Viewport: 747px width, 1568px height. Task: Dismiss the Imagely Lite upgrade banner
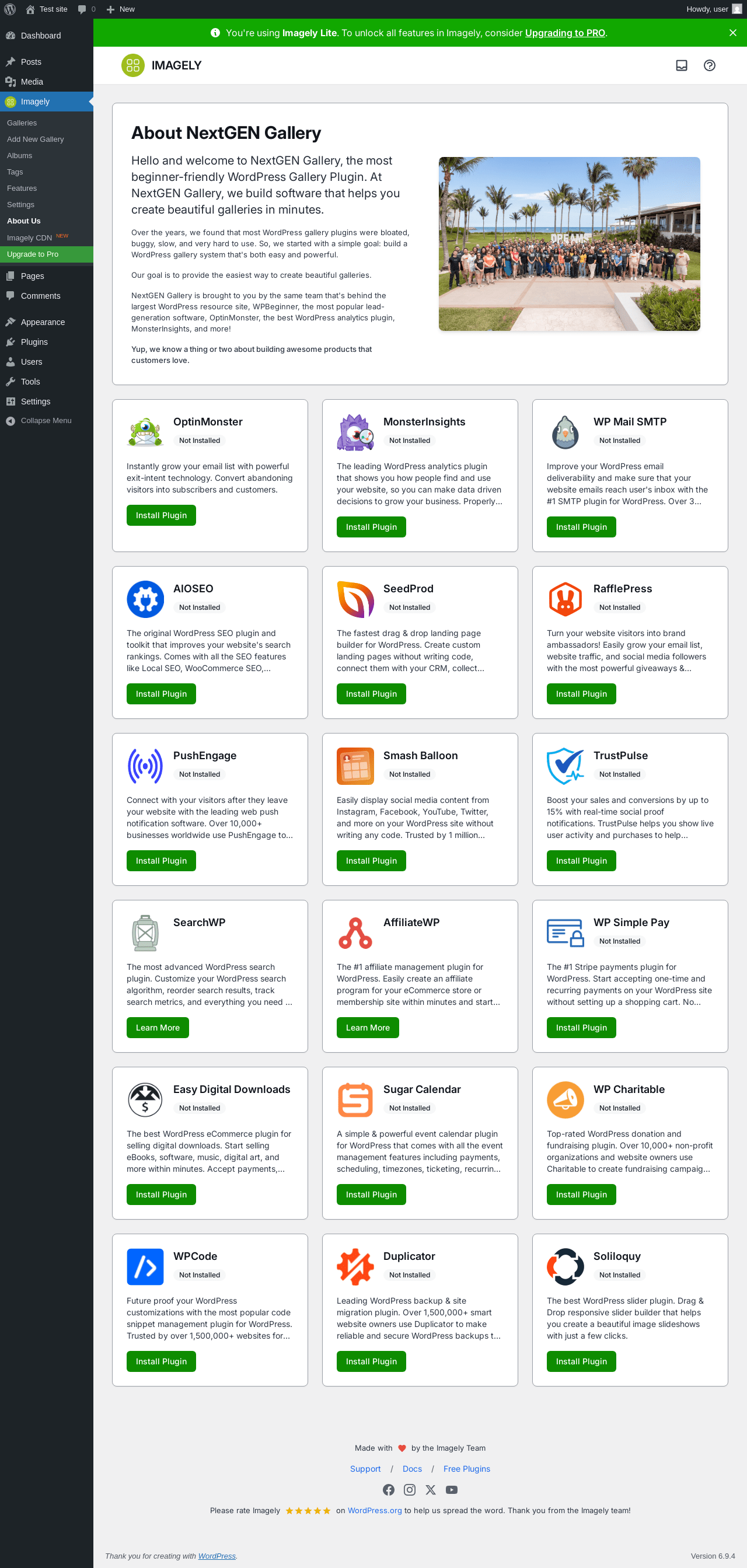pos(732,33)
